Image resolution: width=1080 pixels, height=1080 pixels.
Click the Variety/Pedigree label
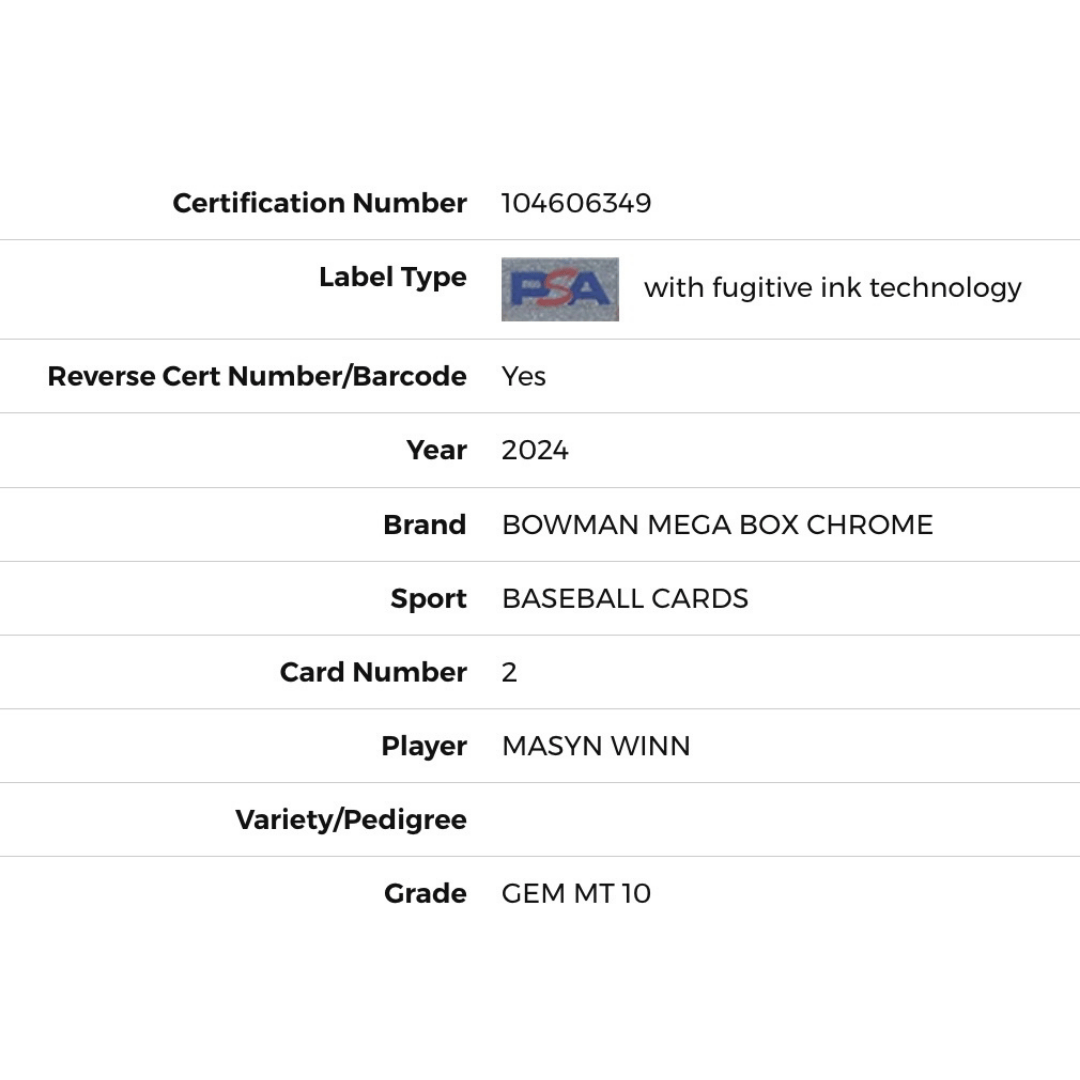(x=351, y=820)
